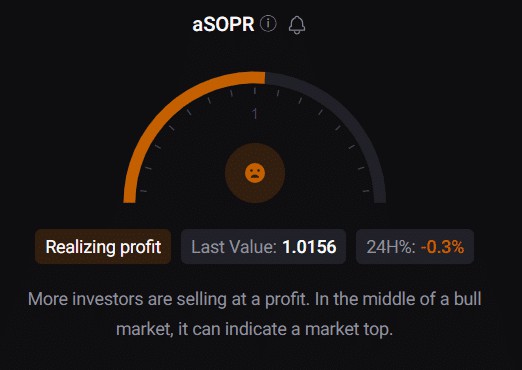This screenshot has height=370, width=522.
Task: Click the 1.0156 bold value text
Action: (x=309, y=247)
